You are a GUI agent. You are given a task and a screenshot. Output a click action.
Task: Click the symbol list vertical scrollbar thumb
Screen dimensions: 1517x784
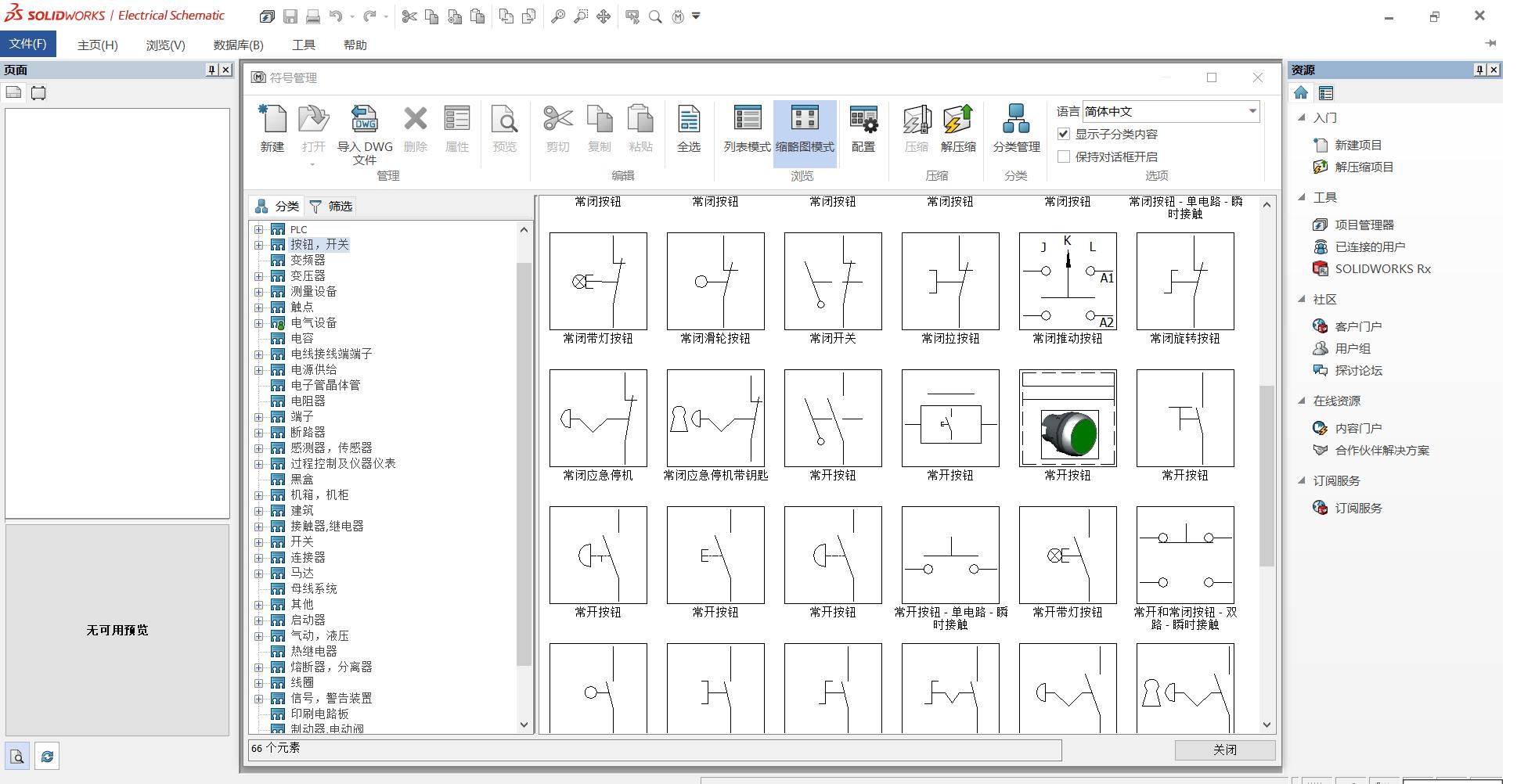tap(1267, 476)
